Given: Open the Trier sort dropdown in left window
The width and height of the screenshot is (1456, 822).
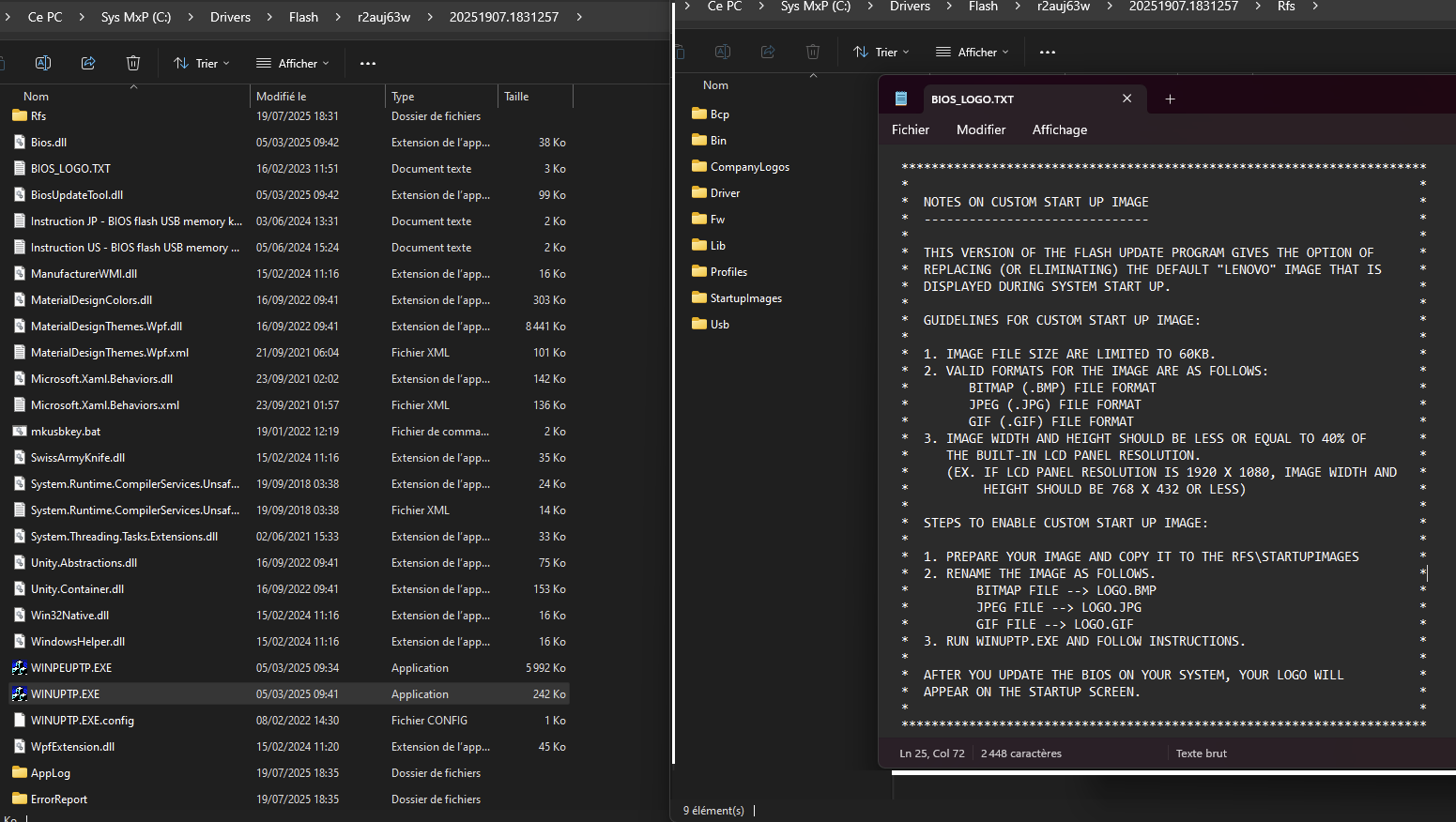Looking at the screenshot, I should [202, 63].
